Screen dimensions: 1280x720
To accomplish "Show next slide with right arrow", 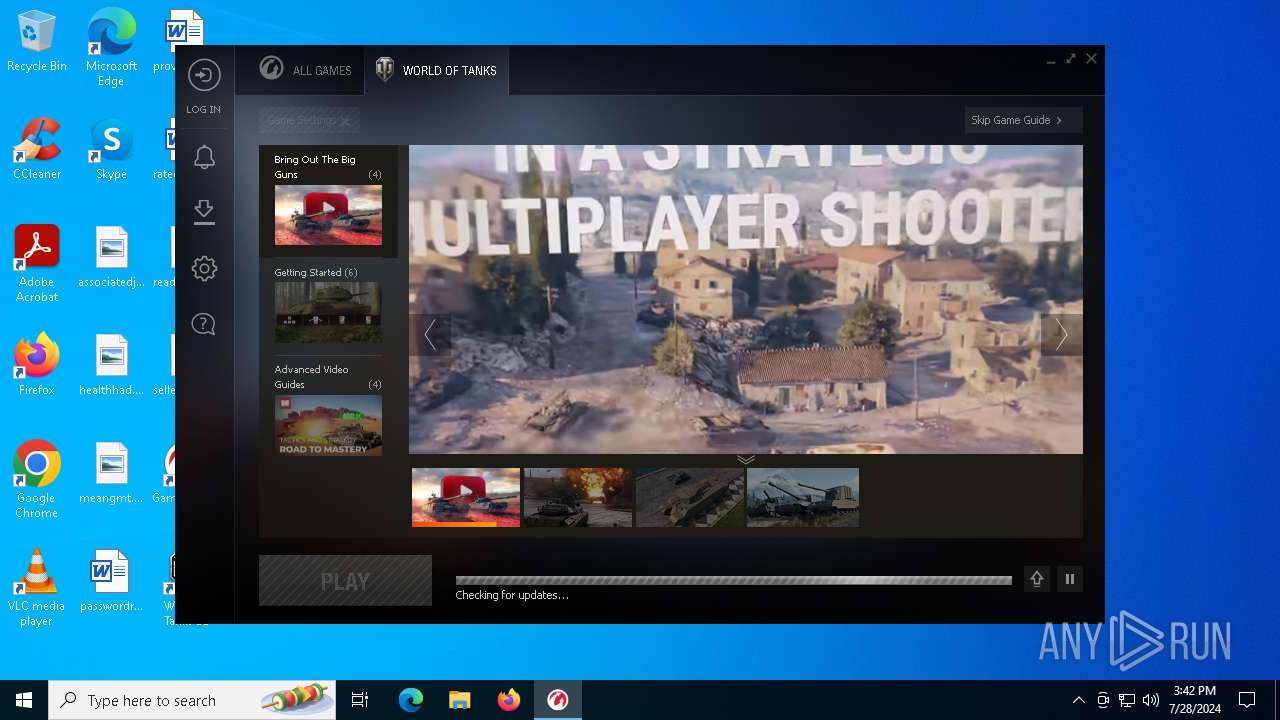I will pos(1061,334).
